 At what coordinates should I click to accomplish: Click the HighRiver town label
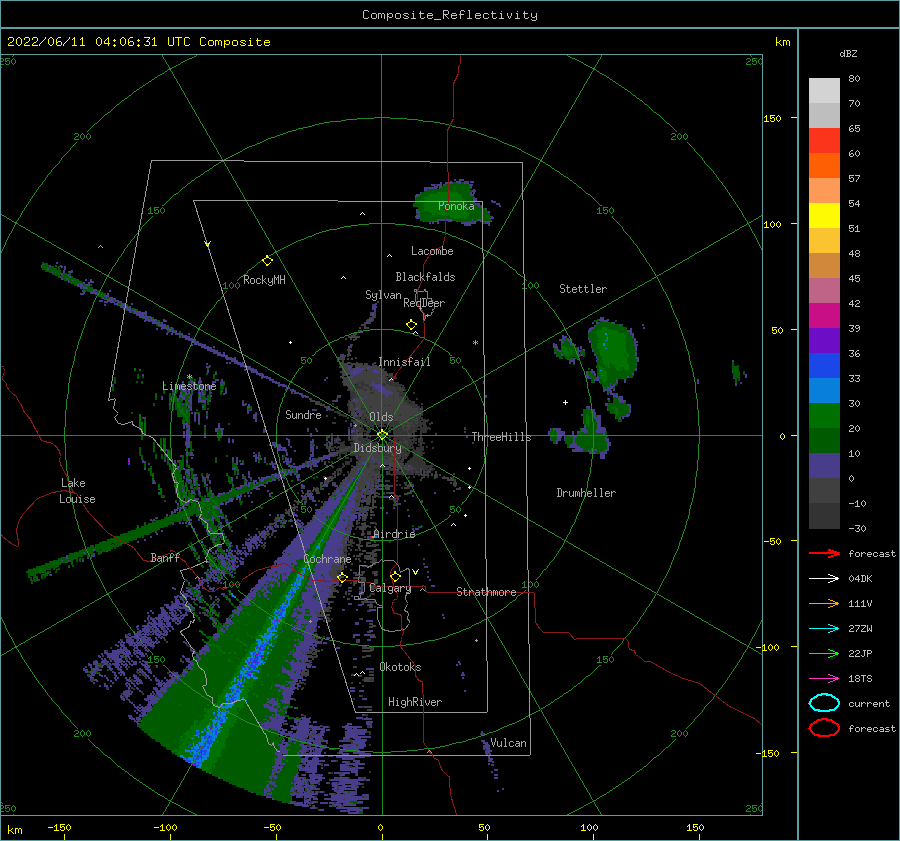(415, 702)
